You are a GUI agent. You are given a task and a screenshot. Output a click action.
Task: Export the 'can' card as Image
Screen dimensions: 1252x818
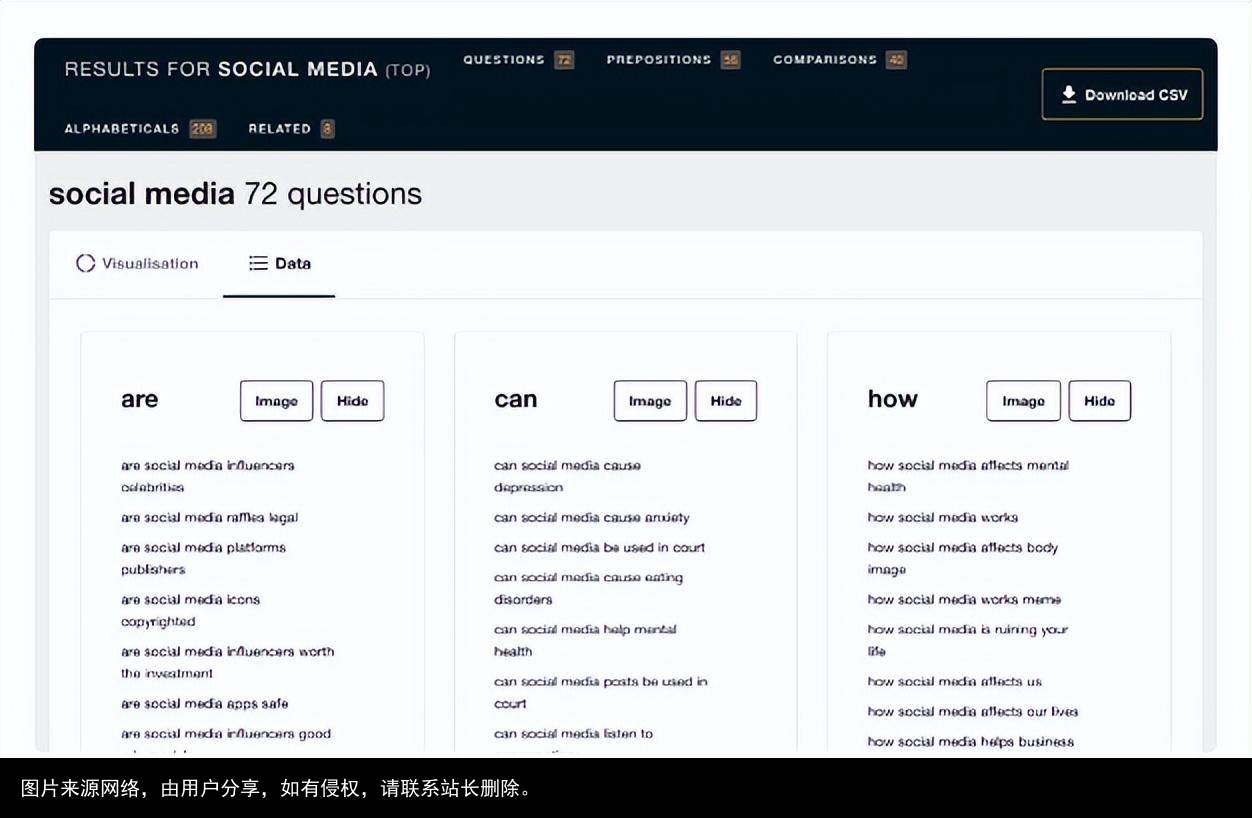[x=650, y=401]
